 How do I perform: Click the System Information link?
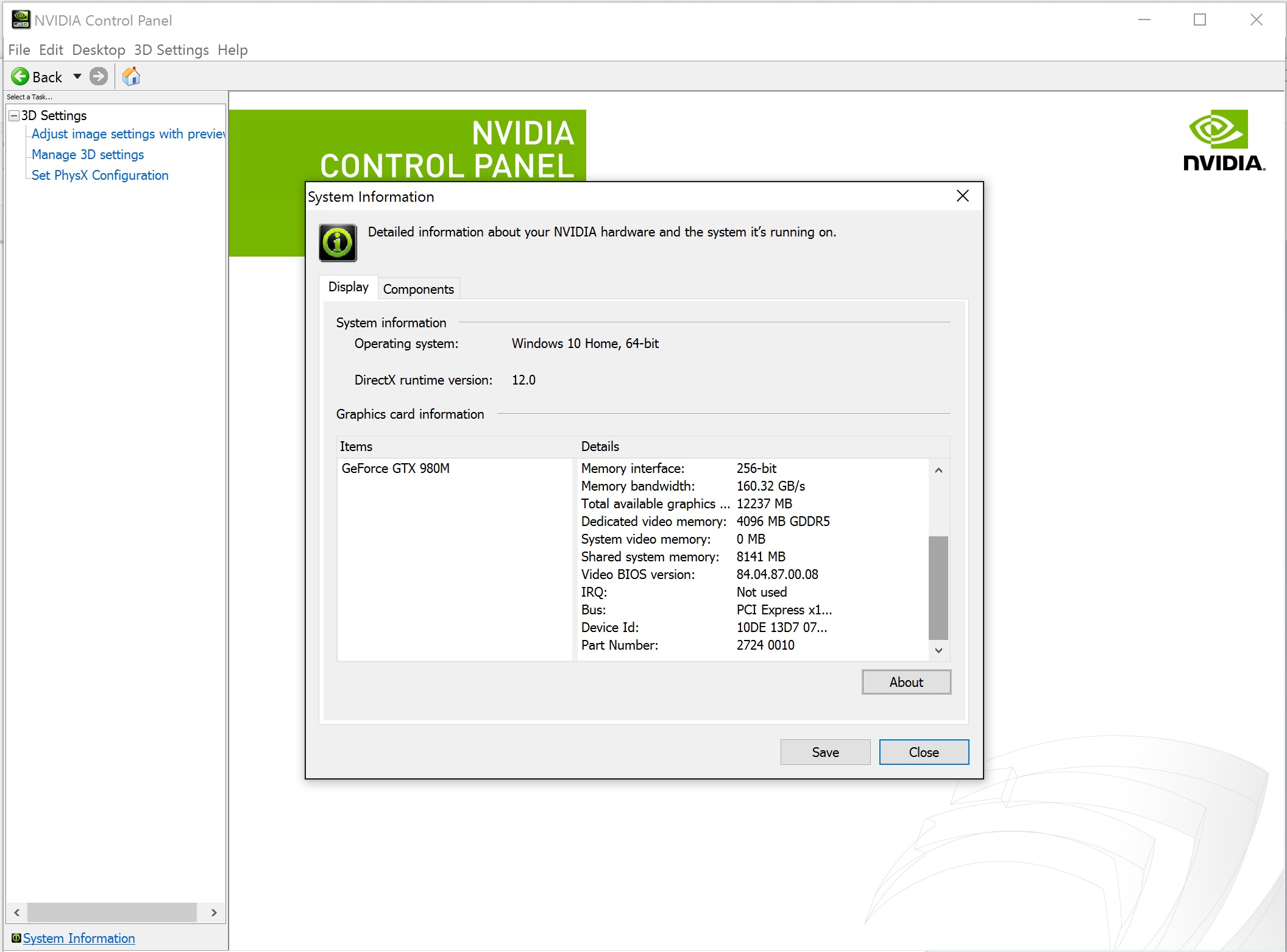coord(79,938)
